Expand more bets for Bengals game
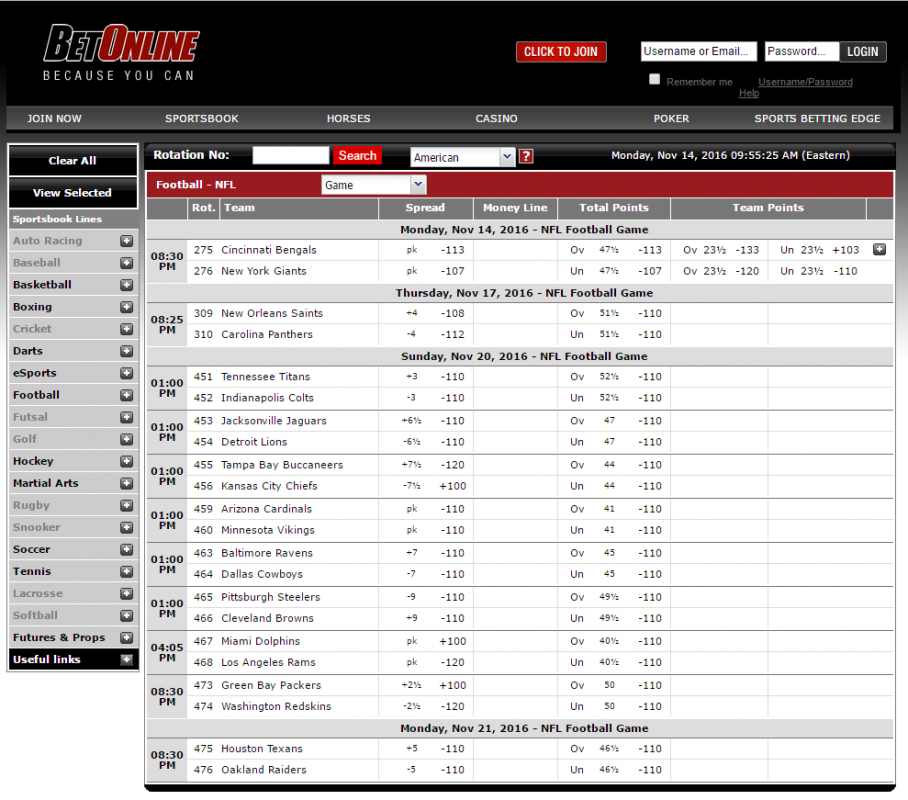The image size is (908, 800). tap(879, 250)
